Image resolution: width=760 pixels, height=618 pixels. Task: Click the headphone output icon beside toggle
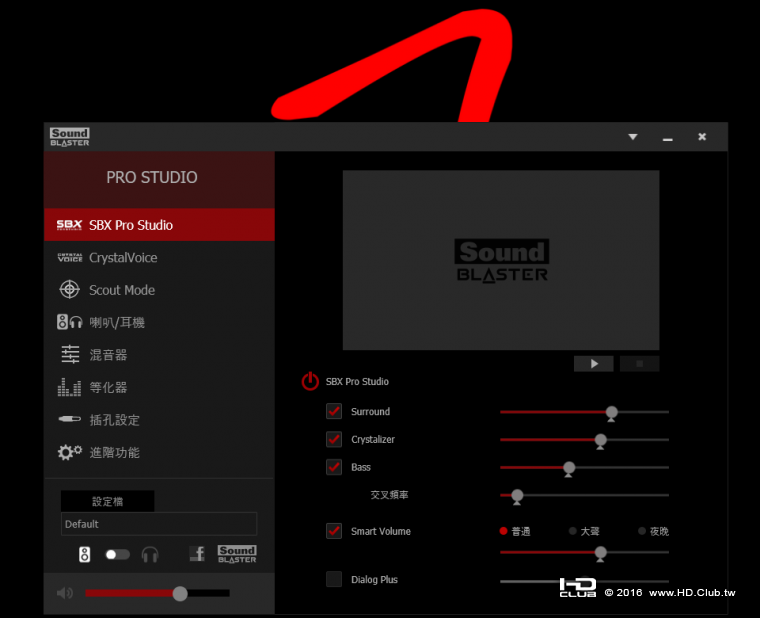point(150,554)
